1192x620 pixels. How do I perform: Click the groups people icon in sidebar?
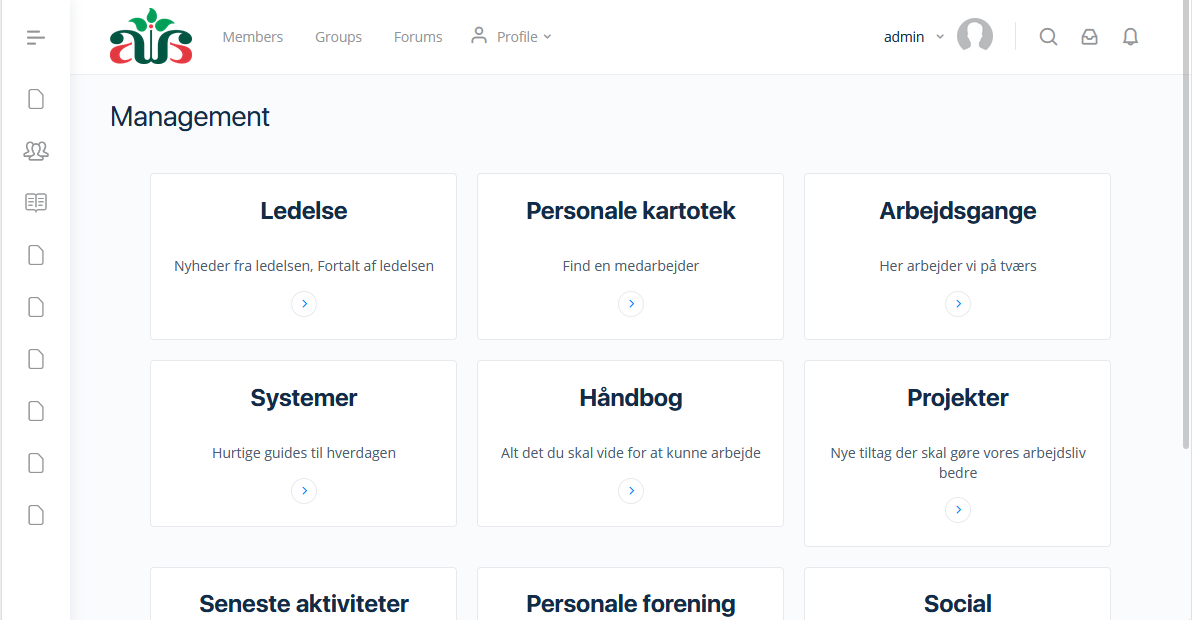click(36, 151)
